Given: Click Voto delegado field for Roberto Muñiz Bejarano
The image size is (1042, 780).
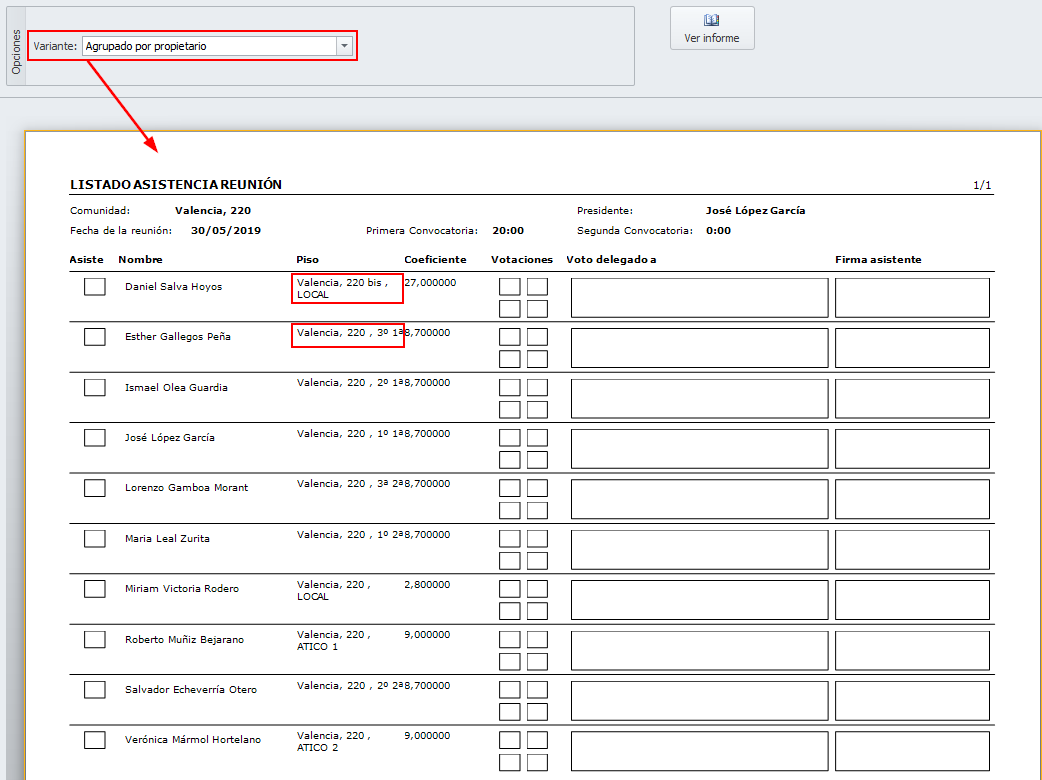Looking at the screenshot, I should point(699,650).
